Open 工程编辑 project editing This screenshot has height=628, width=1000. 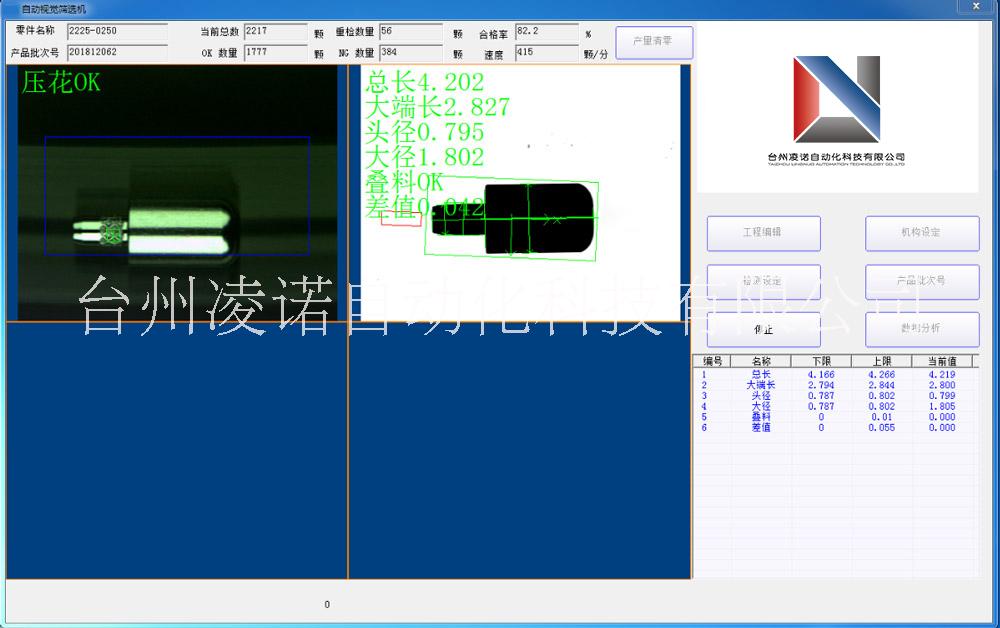[x=763, y=233]
